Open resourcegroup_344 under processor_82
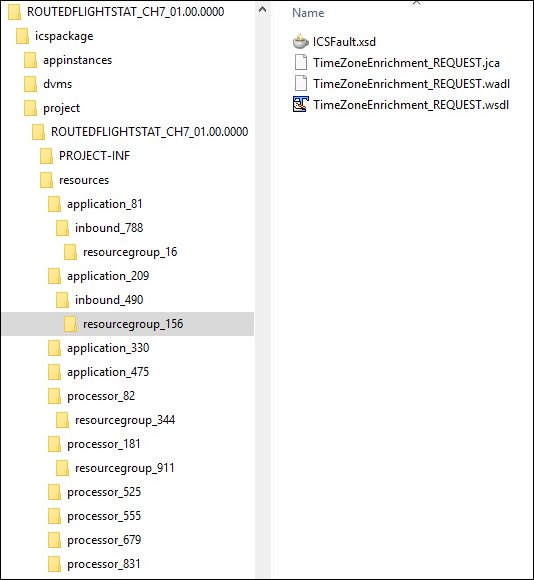 pyautogui.click(x=125, y=420)
